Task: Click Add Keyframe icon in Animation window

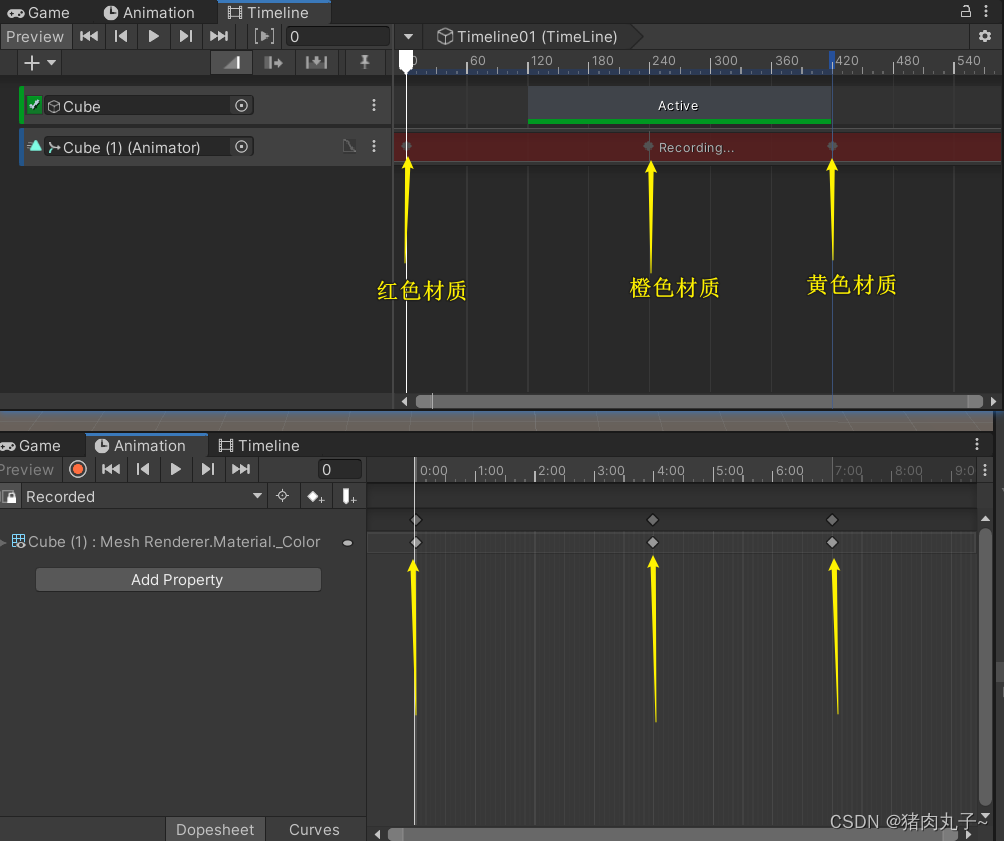Action: [x=316, y=497]
